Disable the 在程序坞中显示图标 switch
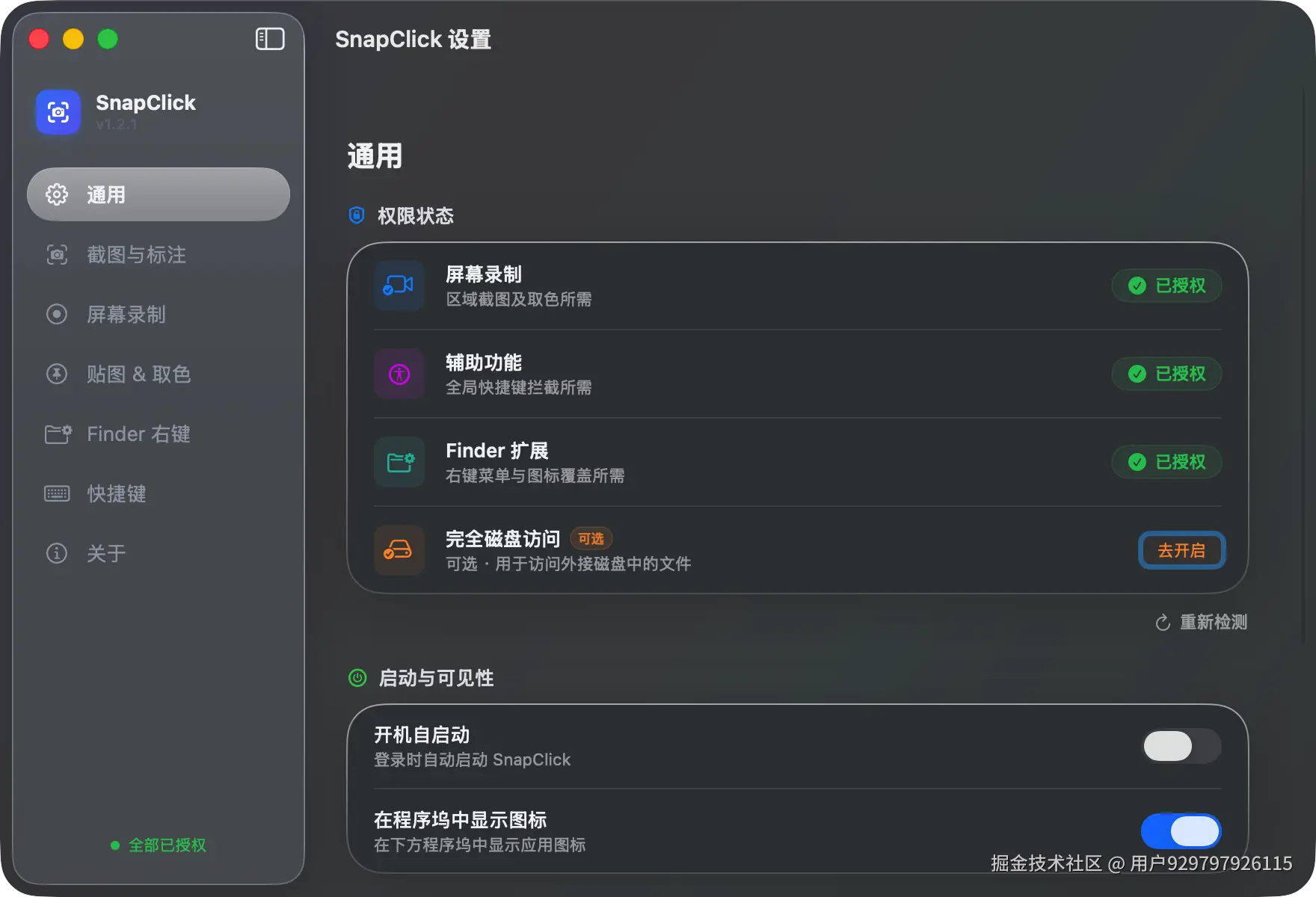 pyautogui.click(x=1181, y=831)
